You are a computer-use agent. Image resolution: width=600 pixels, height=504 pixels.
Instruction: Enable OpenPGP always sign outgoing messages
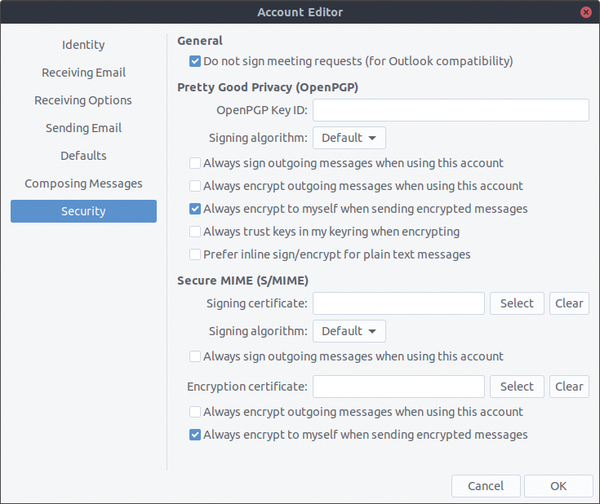pyautogui.click(x=194, y=163)
